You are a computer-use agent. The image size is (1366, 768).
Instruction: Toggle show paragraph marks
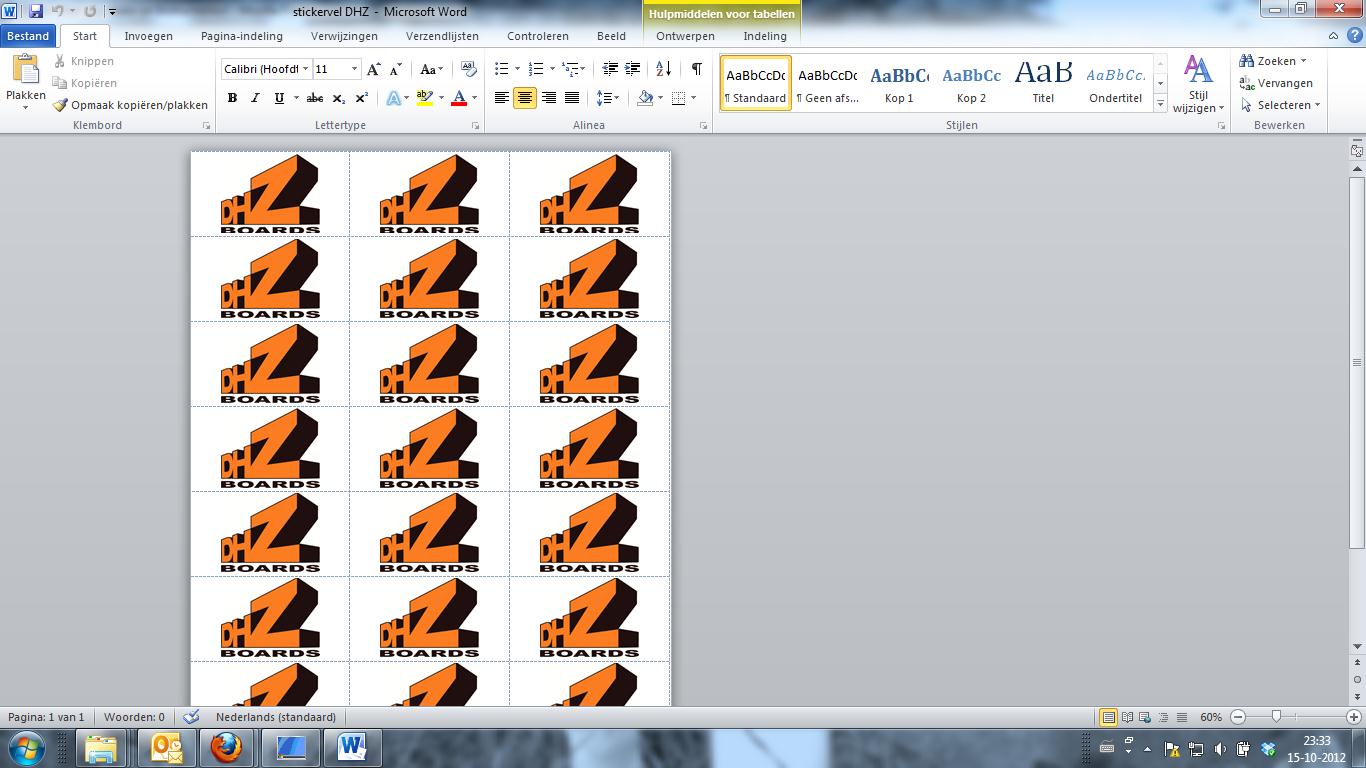tap(696, 69)
